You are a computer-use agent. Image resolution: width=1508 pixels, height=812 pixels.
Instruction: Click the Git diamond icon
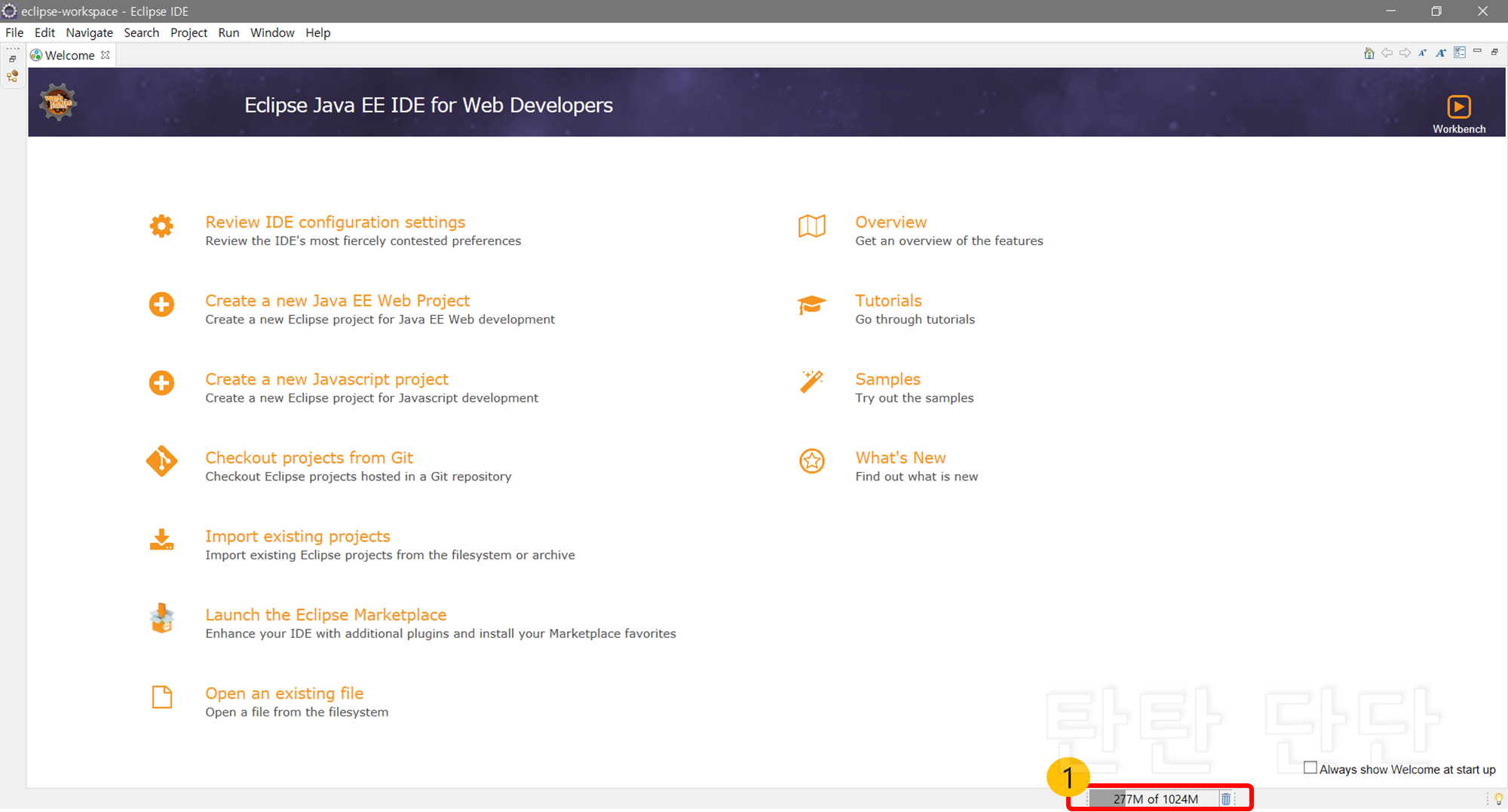pos(161,461)
